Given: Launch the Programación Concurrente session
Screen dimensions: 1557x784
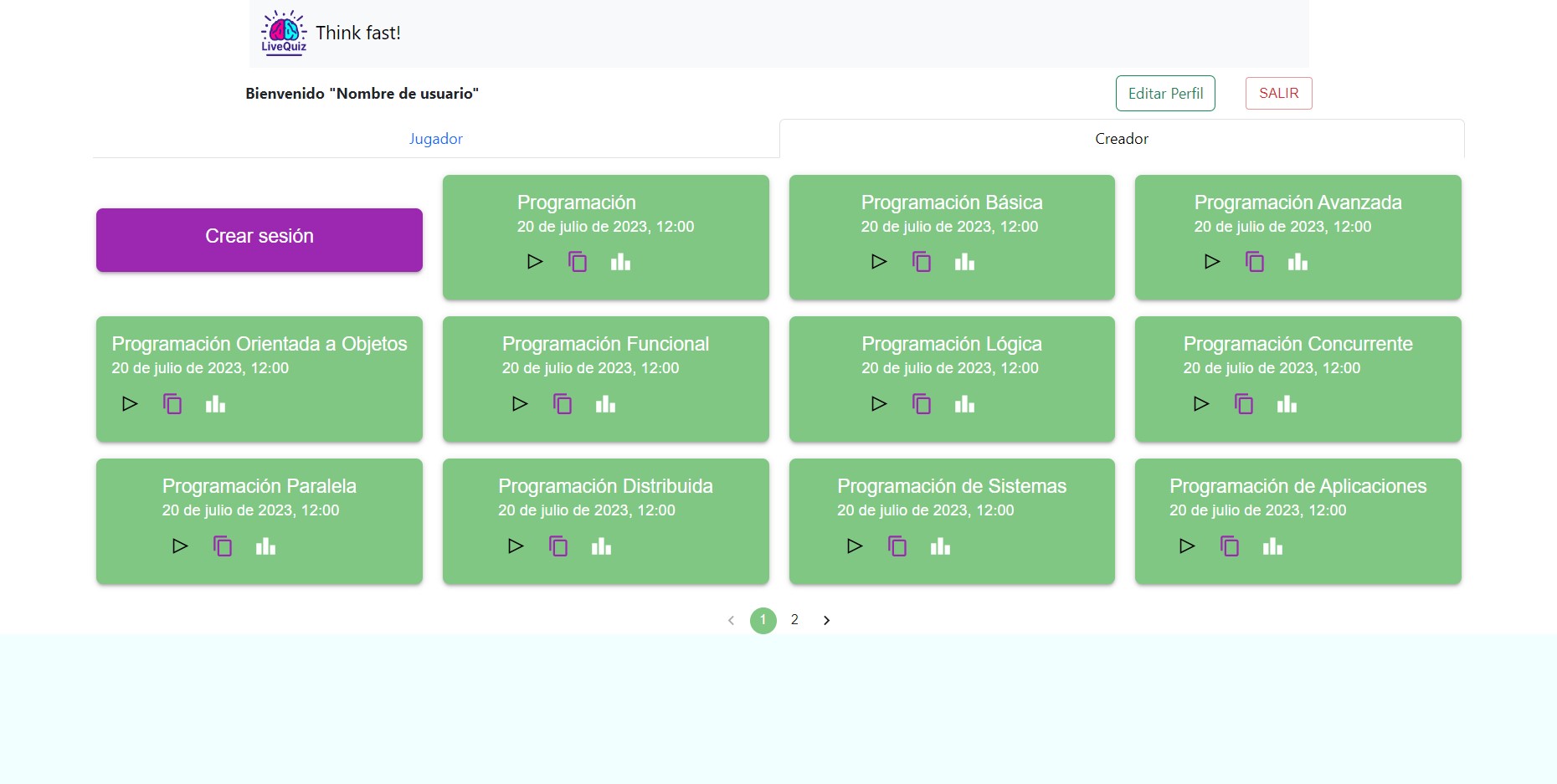Looking at the screenshot, I should [1201, 404].
